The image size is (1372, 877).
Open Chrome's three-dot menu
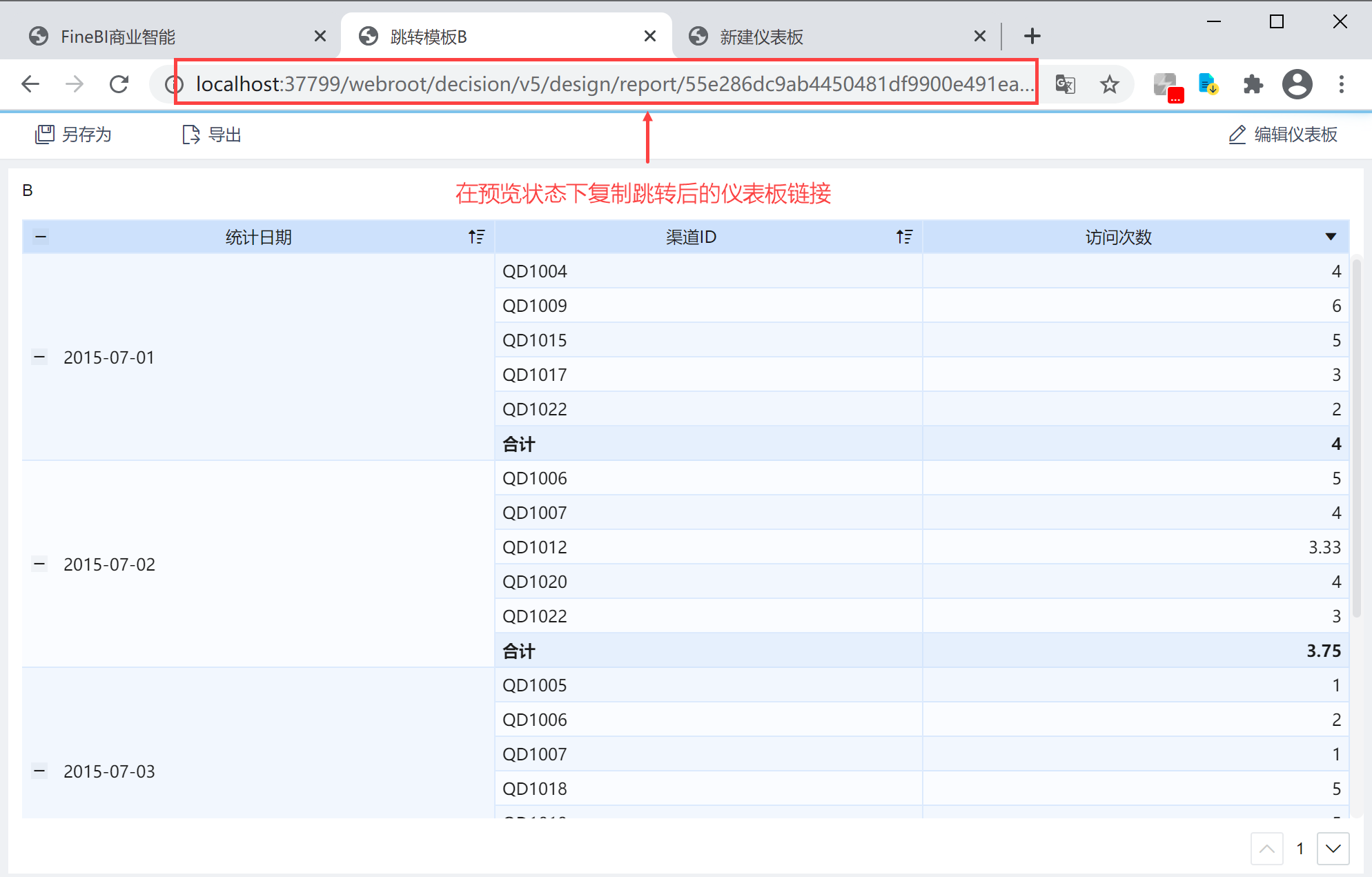click(x=1341, y=84)
